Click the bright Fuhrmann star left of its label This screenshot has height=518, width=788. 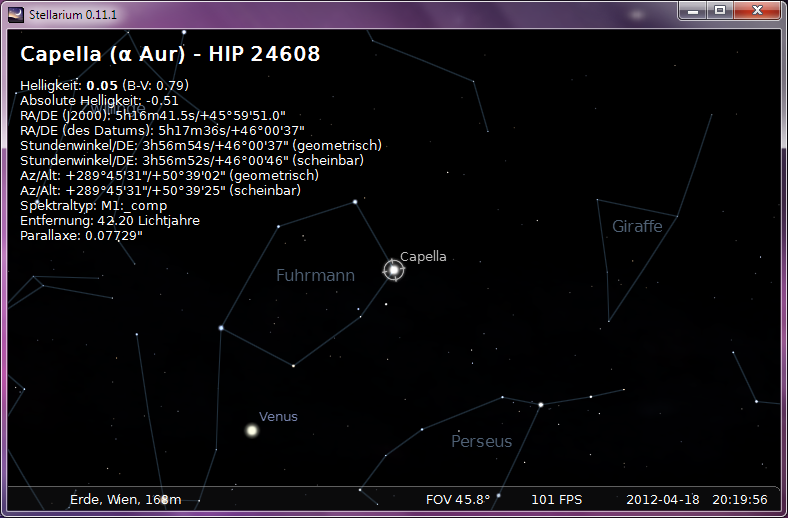pos(221,328)
